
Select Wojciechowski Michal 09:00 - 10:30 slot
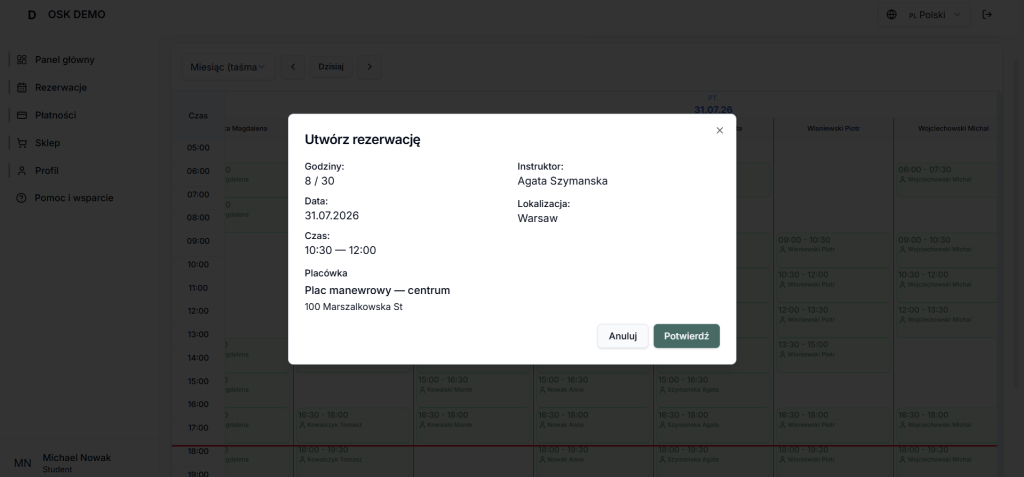click(x=947, y=249)
